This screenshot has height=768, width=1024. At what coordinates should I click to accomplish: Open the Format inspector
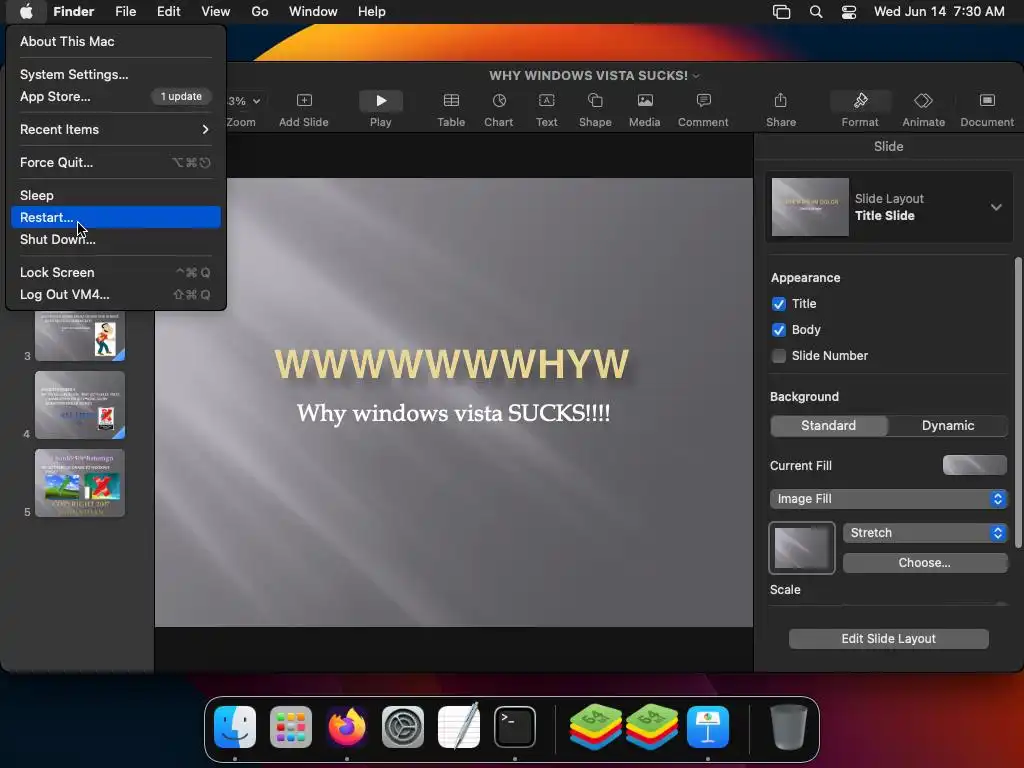click(x=860, y=101)
